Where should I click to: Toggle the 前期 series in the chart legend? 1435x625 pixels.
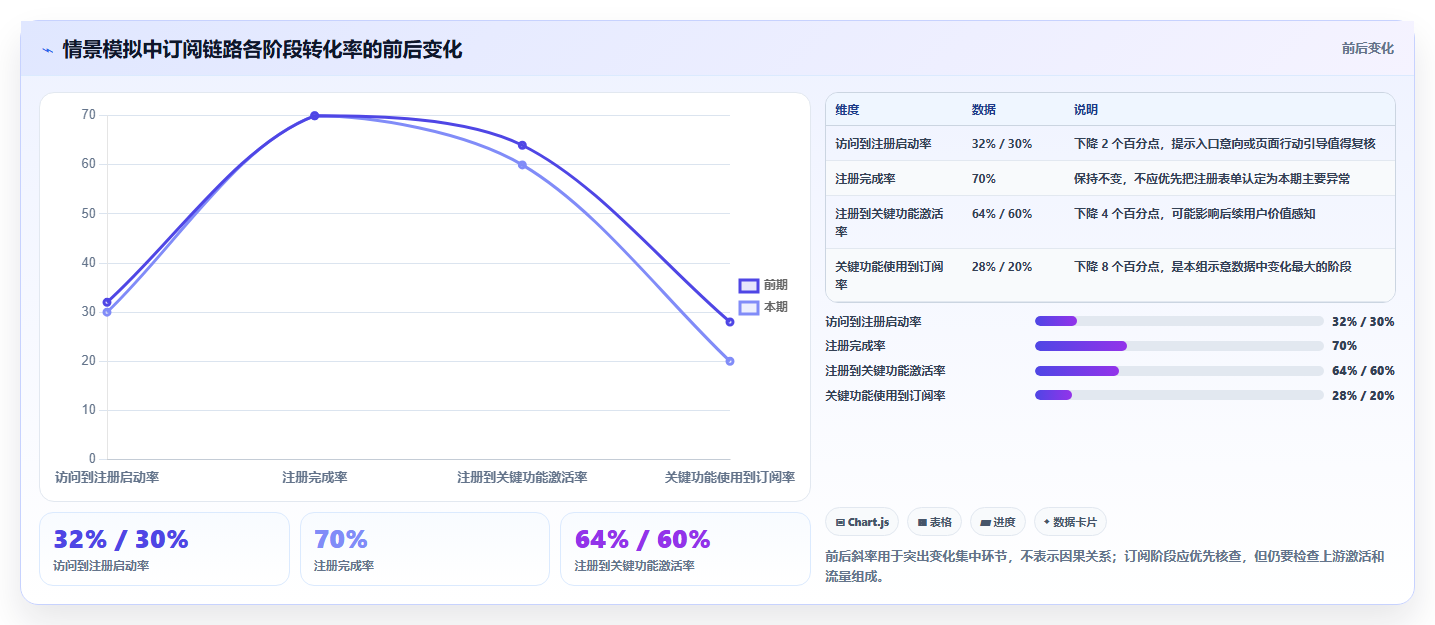(763, 285)
